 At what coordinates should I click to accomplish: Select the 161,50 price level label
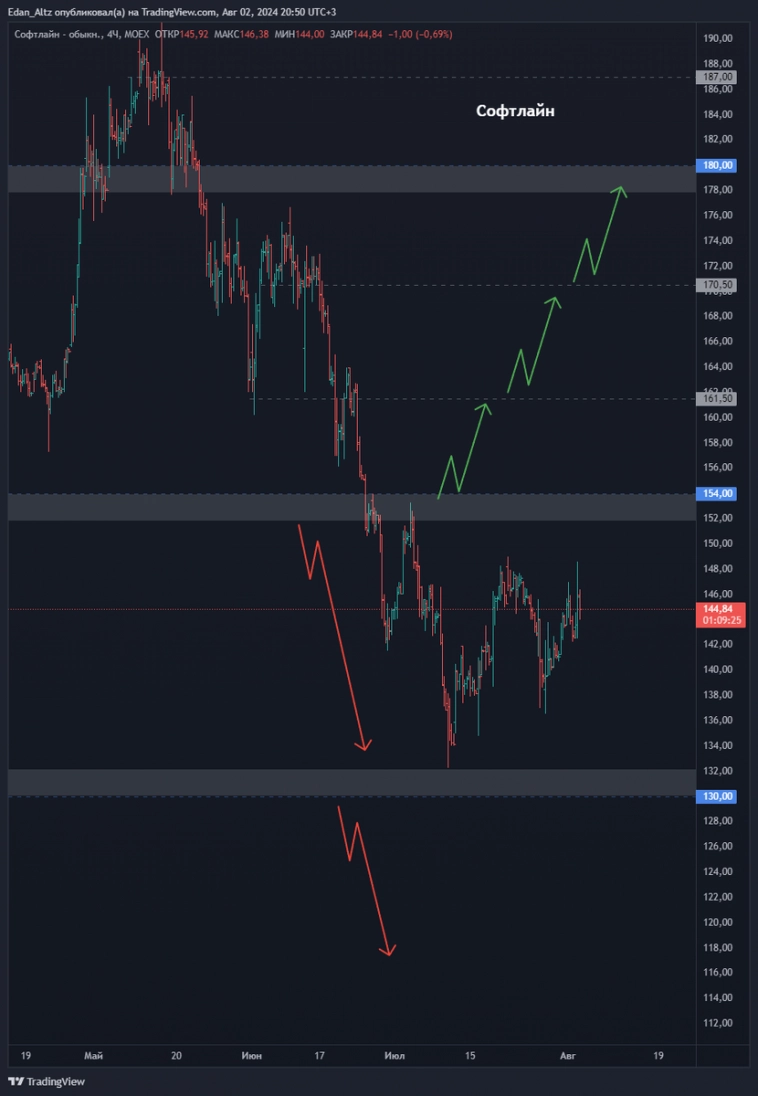pos(717,398)
